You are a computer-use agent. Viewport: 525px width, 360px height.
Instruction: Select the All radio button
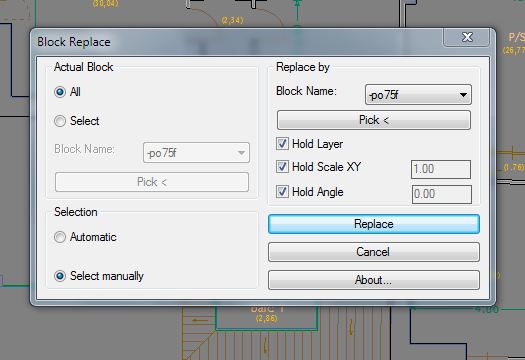point(60,92)
